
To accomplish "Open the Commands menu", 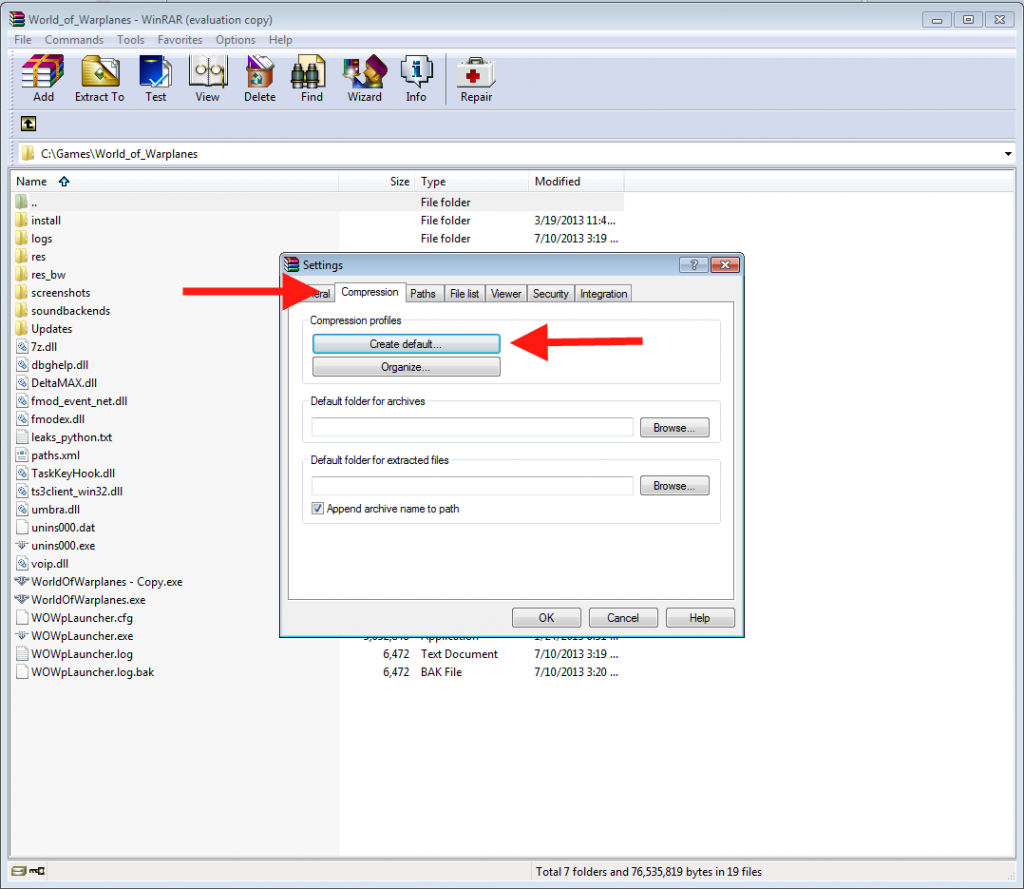I will [x=74, y=40].
